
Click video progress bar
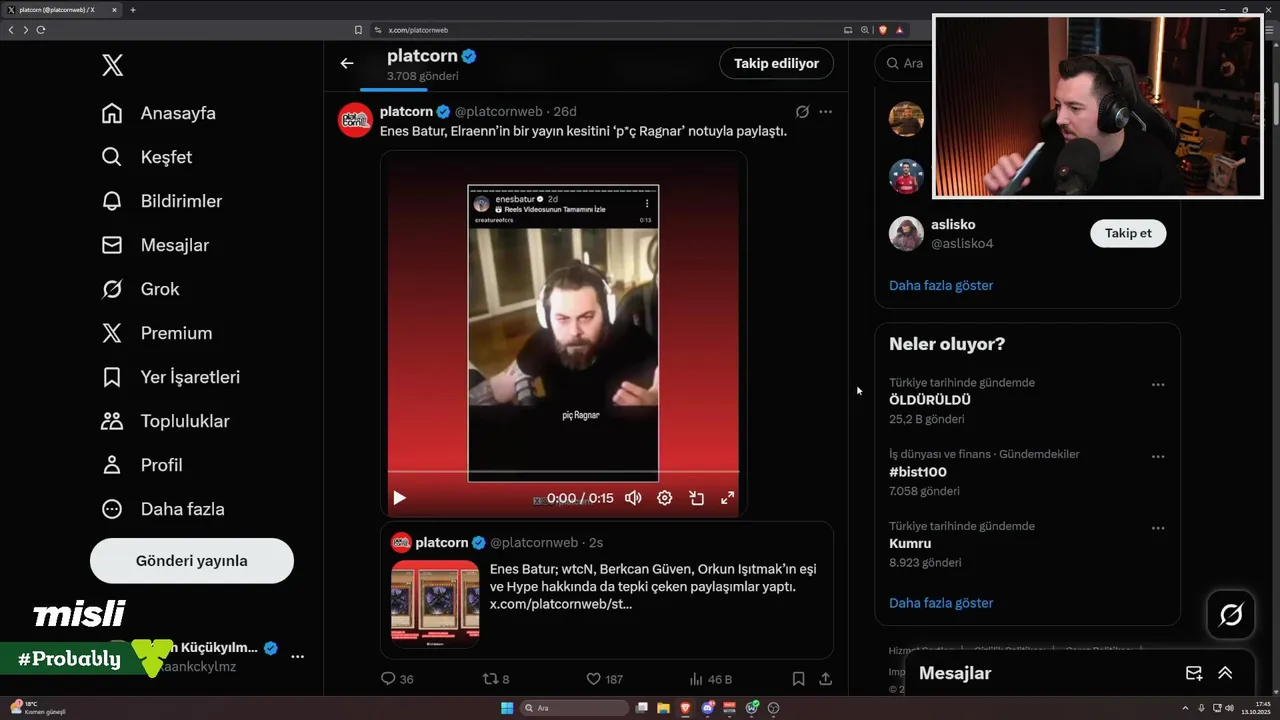pyautogui.click(x=563, y=472)
